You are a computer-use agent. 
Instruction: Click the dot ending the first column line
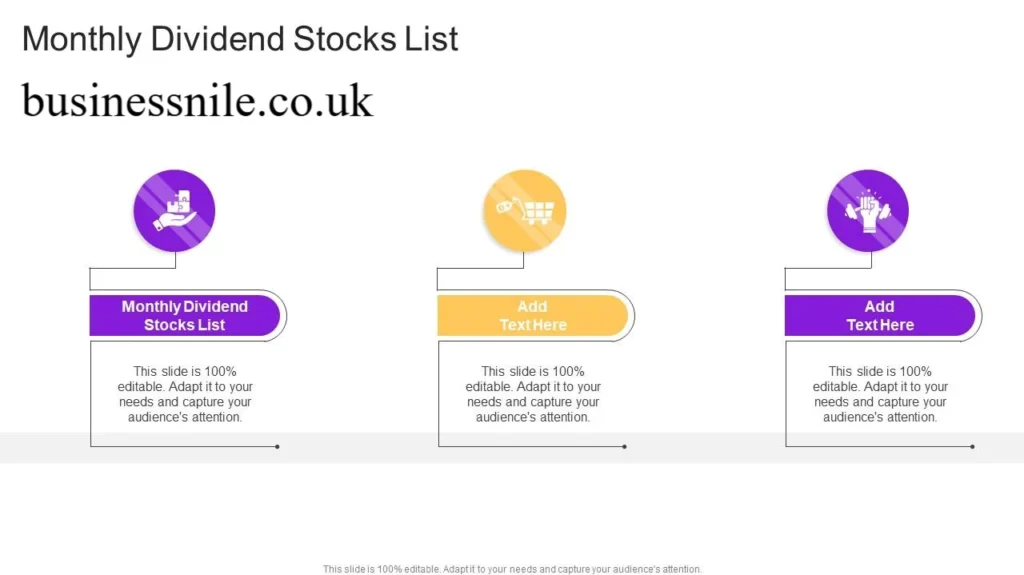pos(278,447)
